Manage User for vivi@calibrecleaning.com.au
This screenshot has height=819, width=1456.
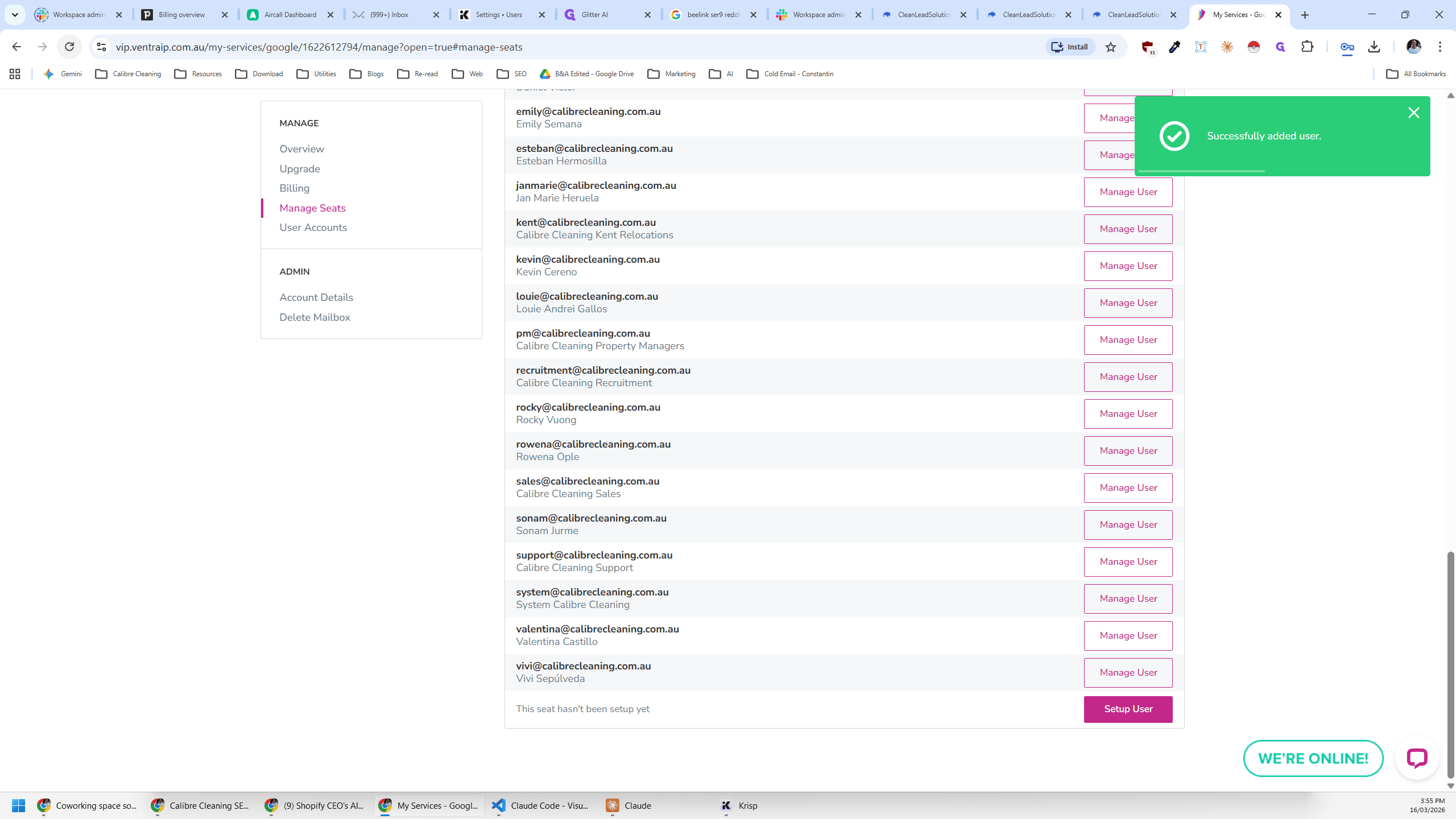point(1128,673)
